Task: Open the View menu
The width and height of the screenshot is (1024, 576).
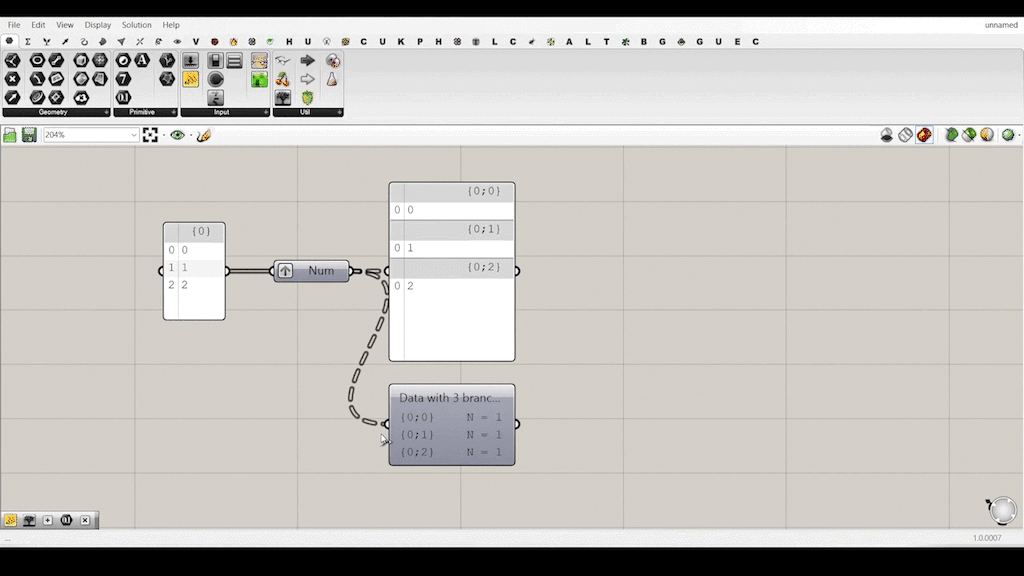Action: 65,25
